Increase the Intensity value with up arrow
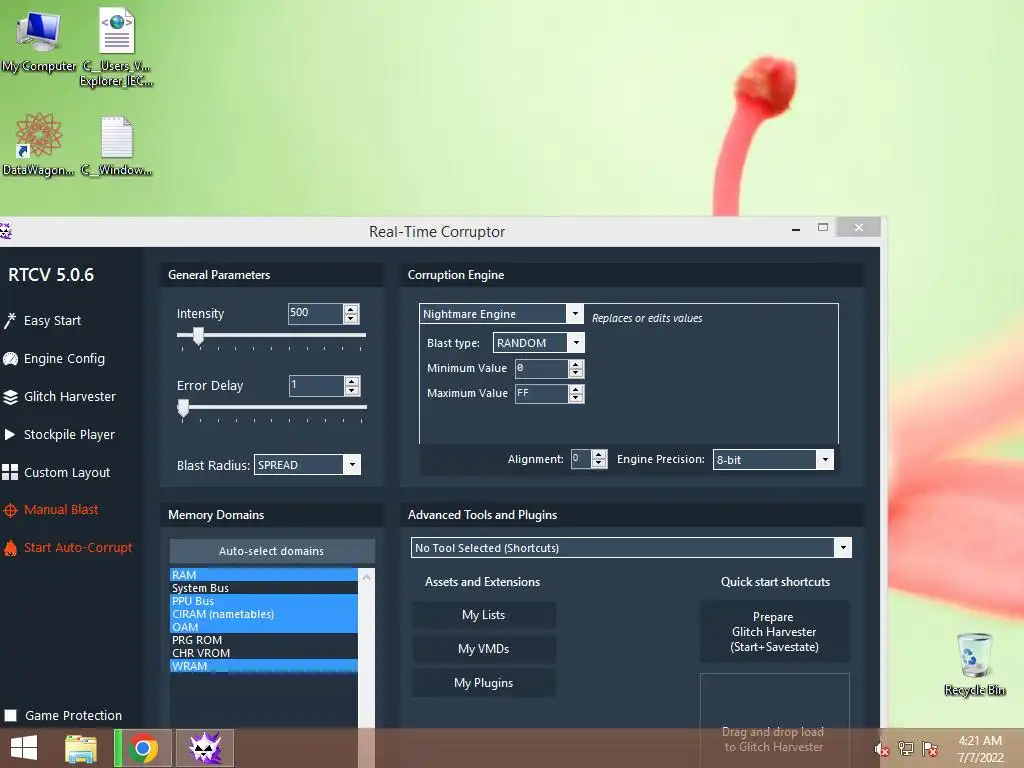 coord(351,309)
